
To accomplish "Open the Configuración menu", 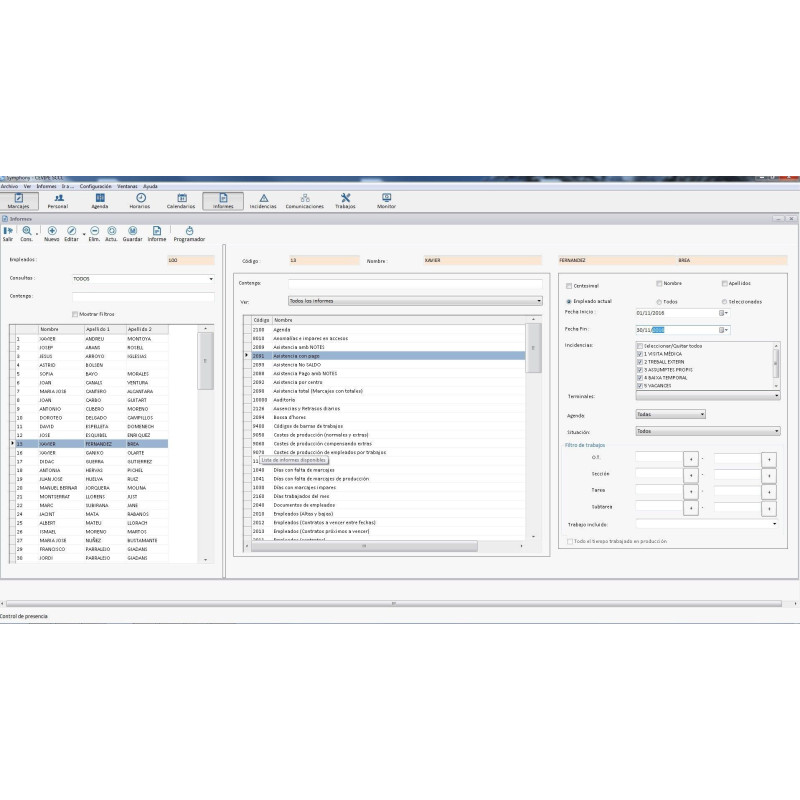I will (95, 187).
